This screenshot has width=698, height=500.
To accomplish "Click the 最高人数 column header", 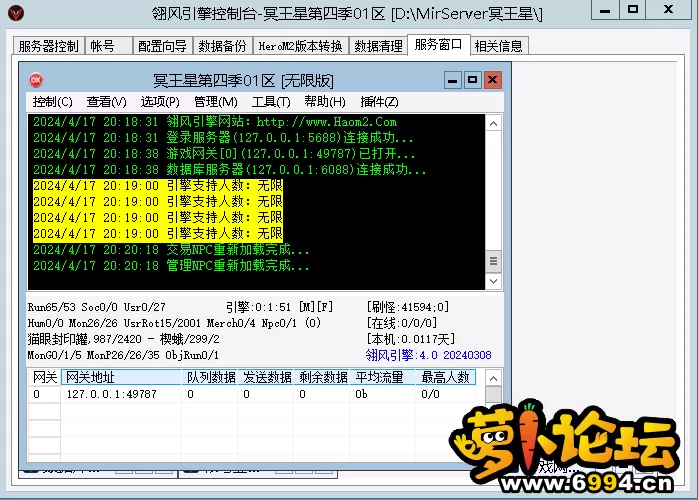I will tap(446, 378).
